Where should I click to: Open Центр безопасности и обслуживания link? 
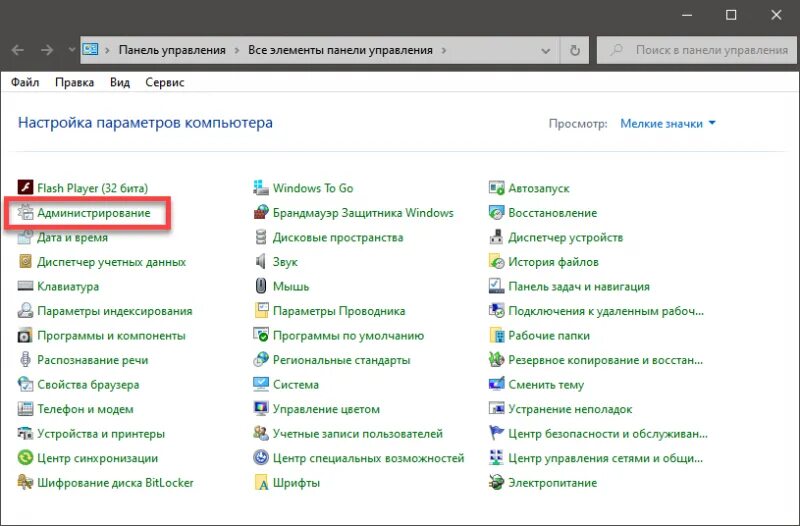tap(608, 434)
